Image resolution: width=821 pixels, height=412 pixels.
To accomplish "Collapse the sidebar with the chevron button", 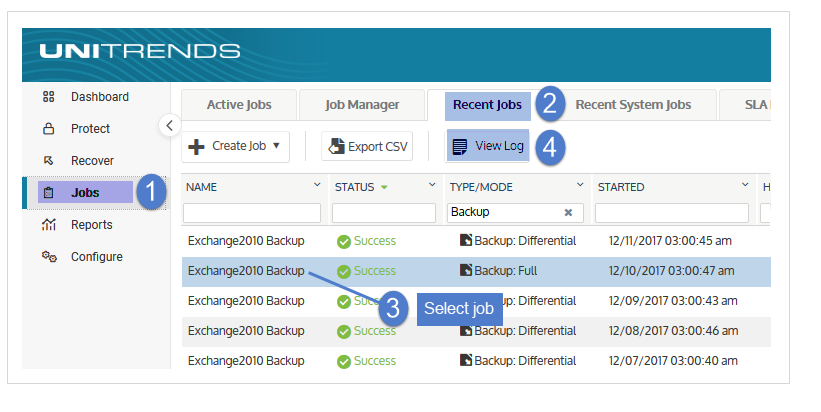I will click(x=170, y=125).
